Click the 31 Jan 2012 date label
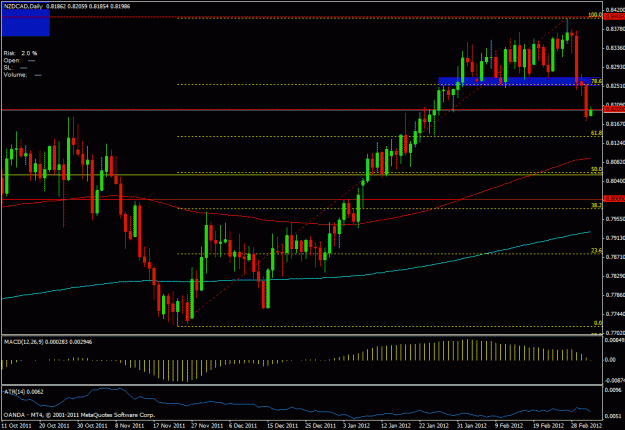Viewport: 625px width, 430px height. pyautogui.click(x=472, y=426)
